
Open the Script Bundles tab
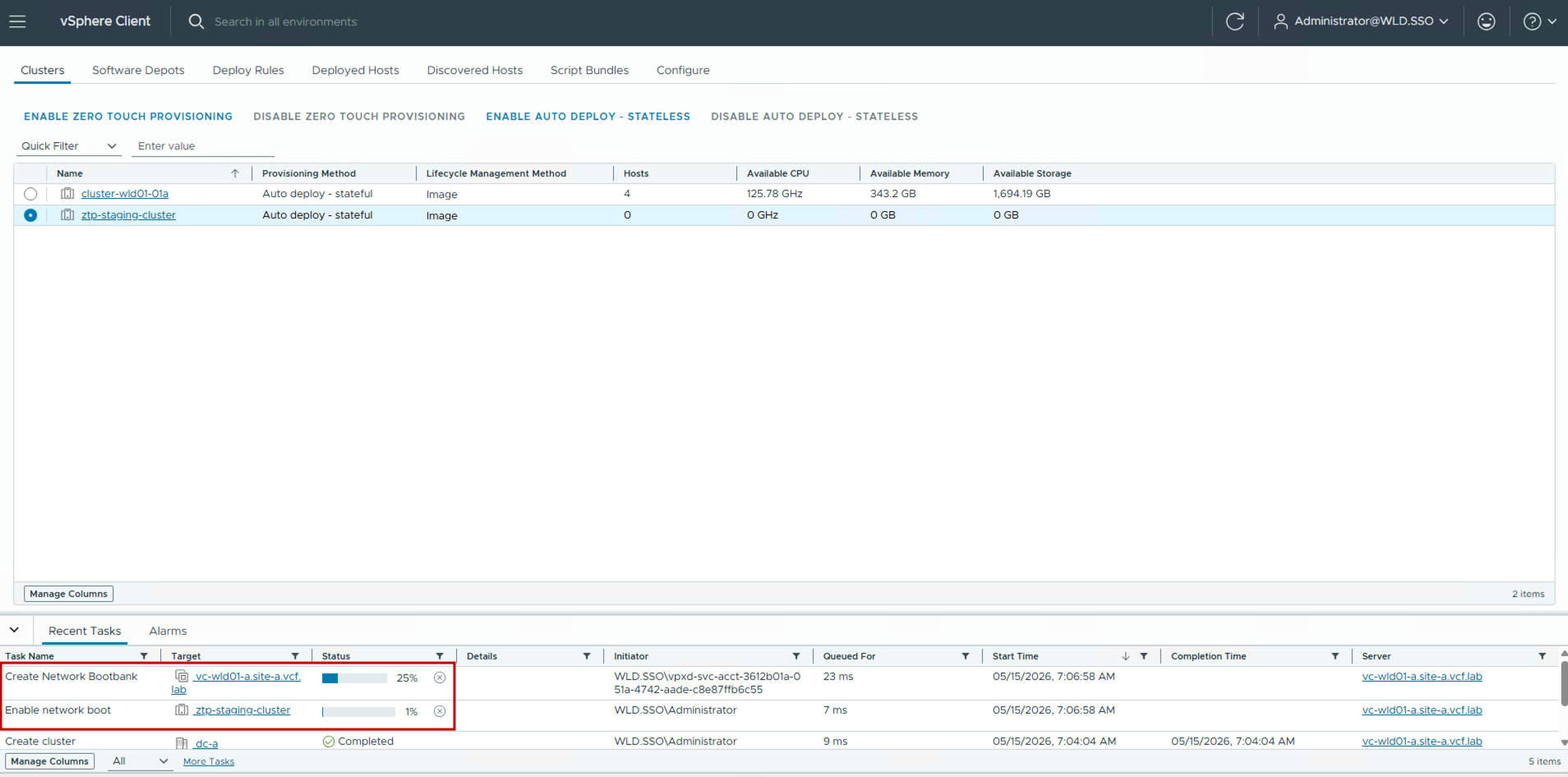tap(590, 70)
